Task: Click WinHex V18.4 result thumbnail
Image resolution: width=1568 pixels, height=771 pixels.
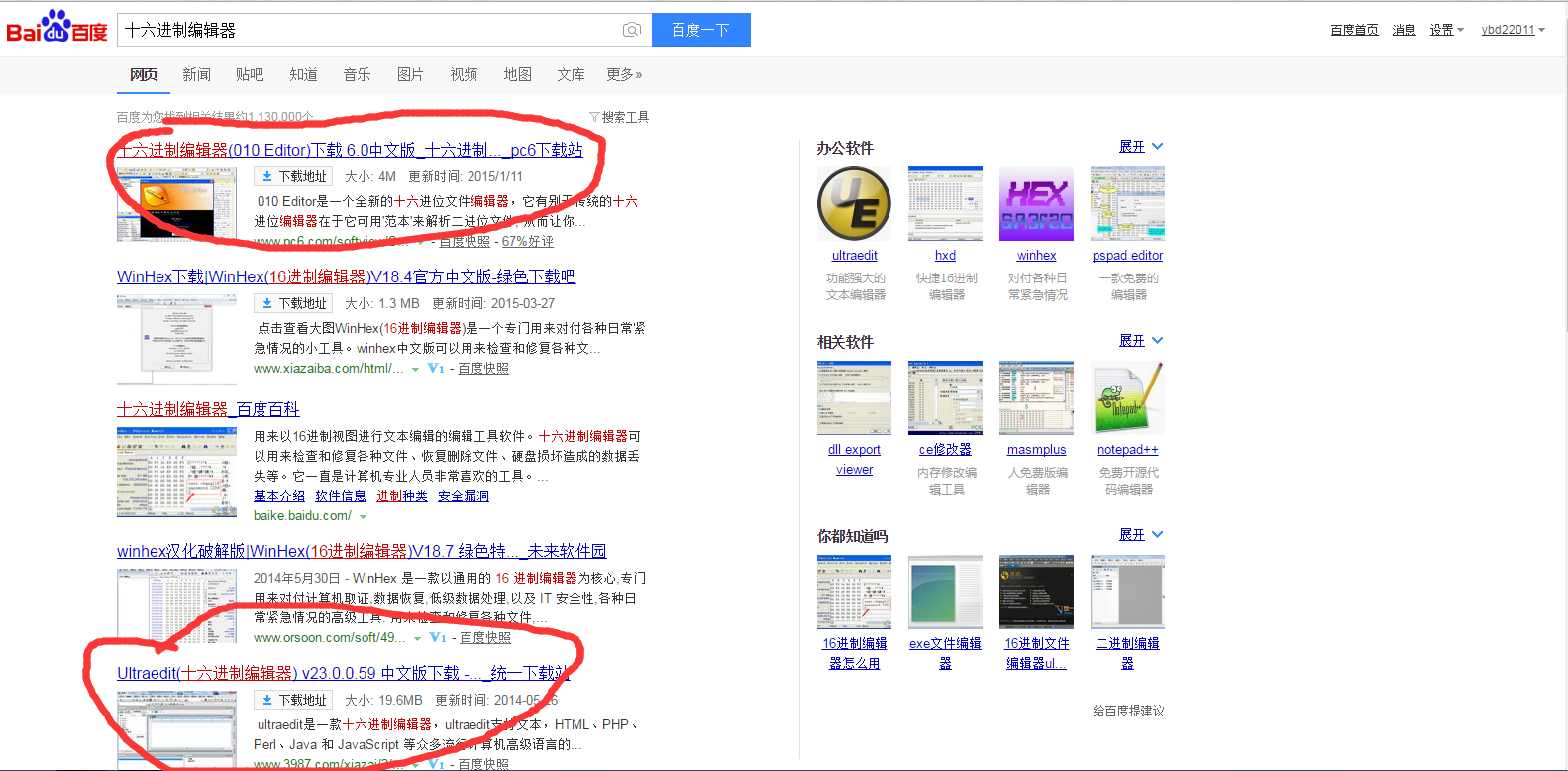Action: click(x=176, y=339)
